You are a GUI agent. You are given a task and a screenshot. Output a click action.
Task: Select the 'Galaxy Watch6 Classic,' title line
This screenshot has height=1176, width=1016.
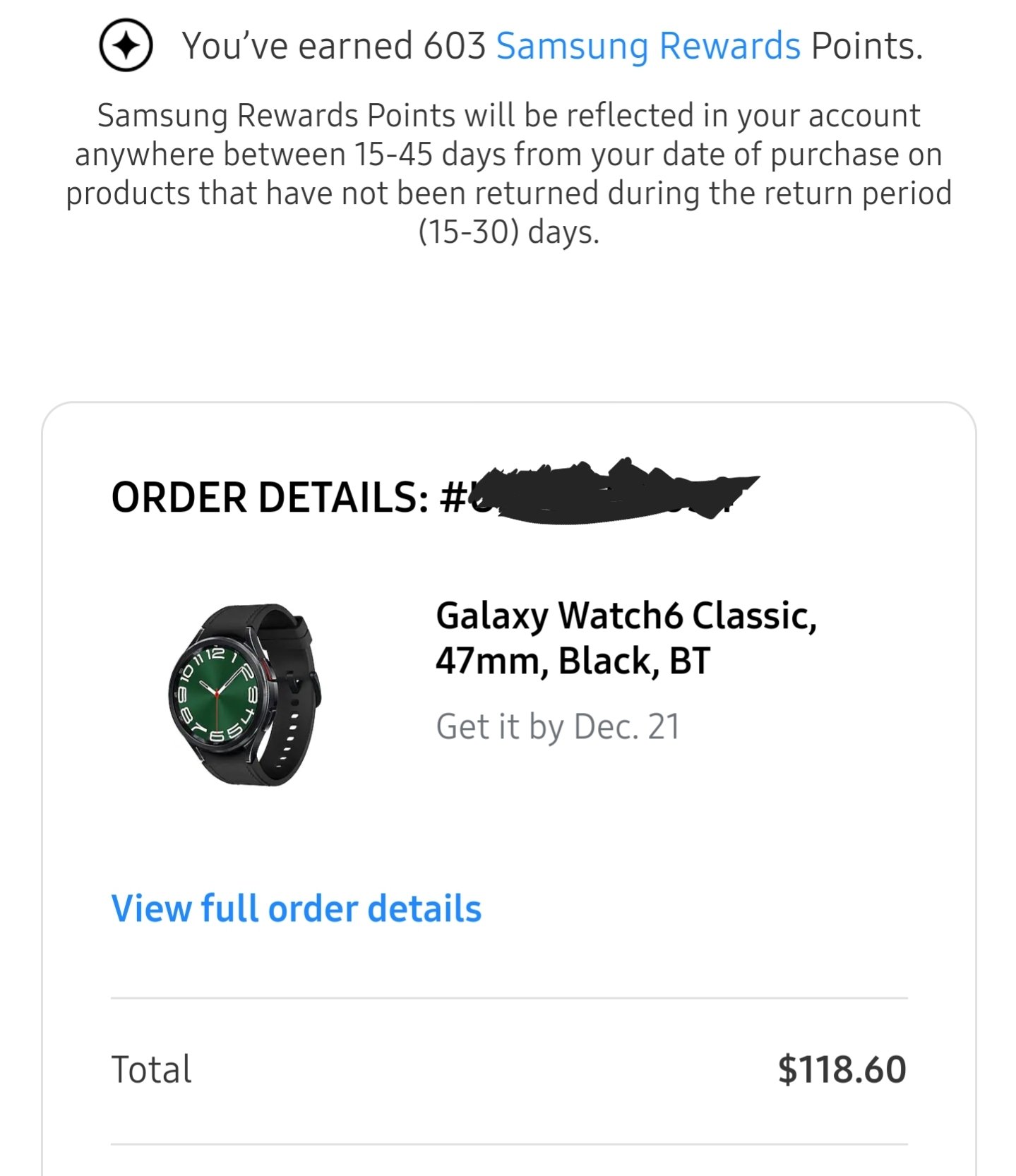coord(626,616)
